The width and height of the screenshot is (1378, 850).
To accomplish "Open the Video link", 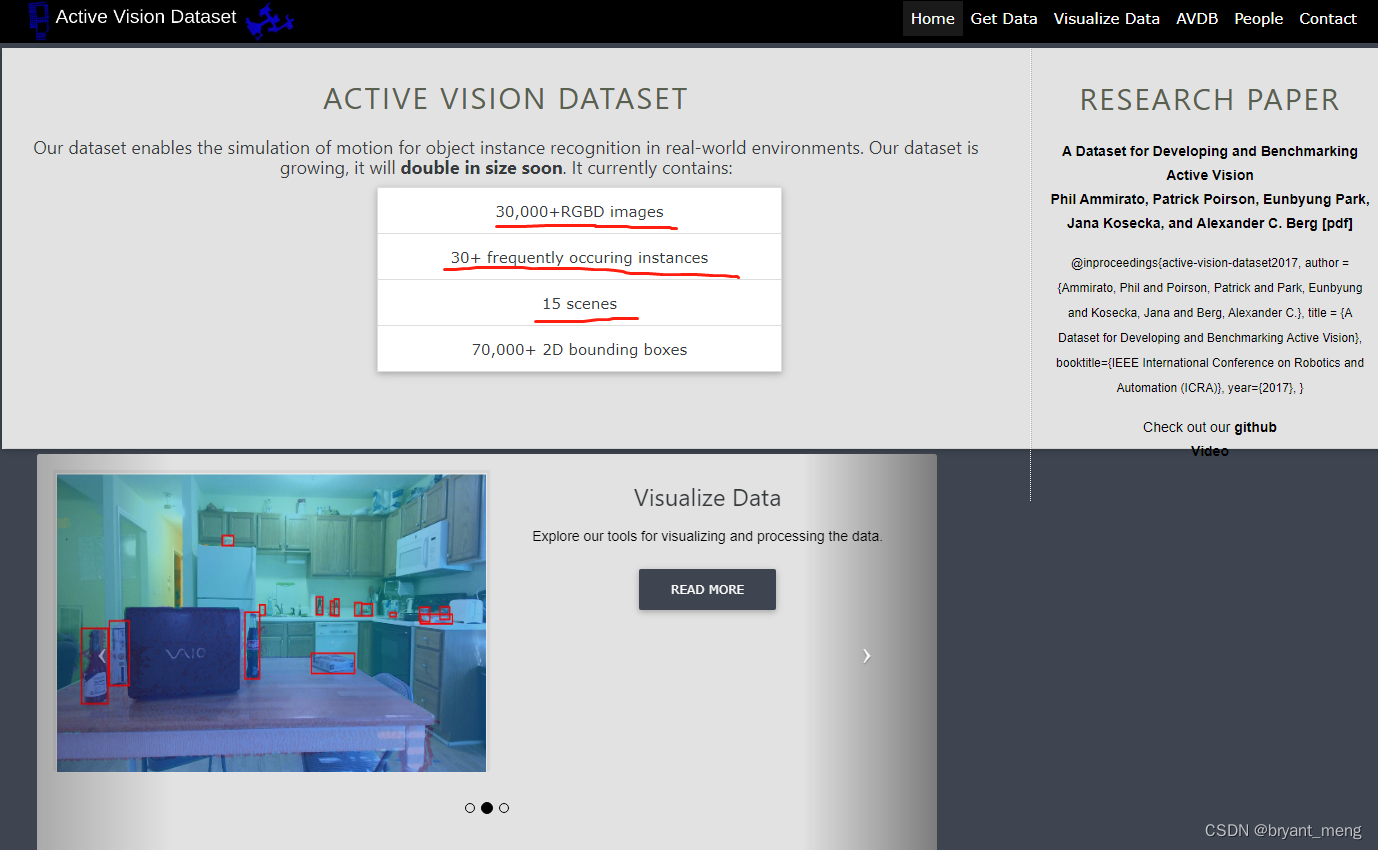I will [1209, 450].
